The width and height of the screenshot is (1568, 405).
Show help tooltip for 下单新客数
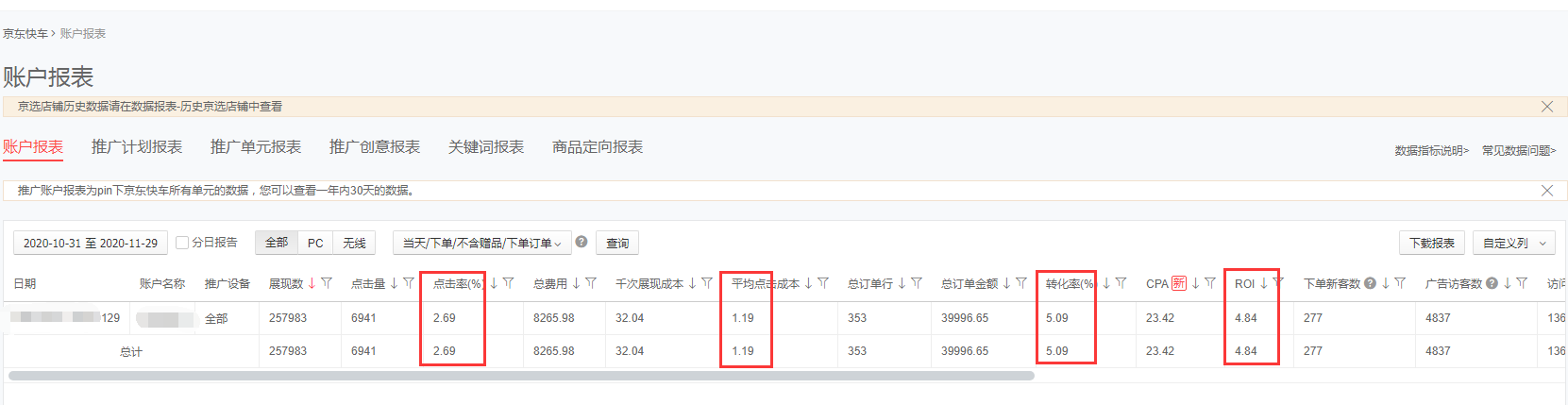[1370, 283]
